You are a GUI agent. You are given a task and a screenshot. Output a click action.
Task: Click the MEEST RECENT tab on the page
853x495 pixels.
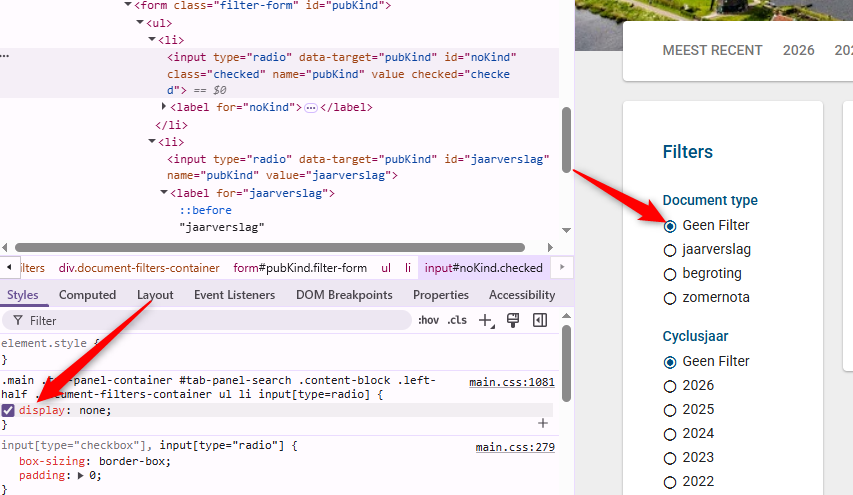(712, 51)
